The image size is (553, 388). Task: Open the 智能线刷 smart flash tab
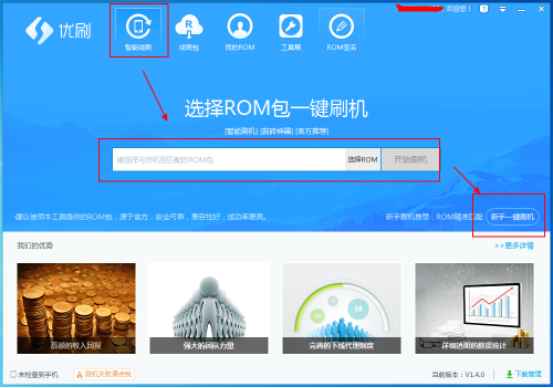(x=138, y=31)
